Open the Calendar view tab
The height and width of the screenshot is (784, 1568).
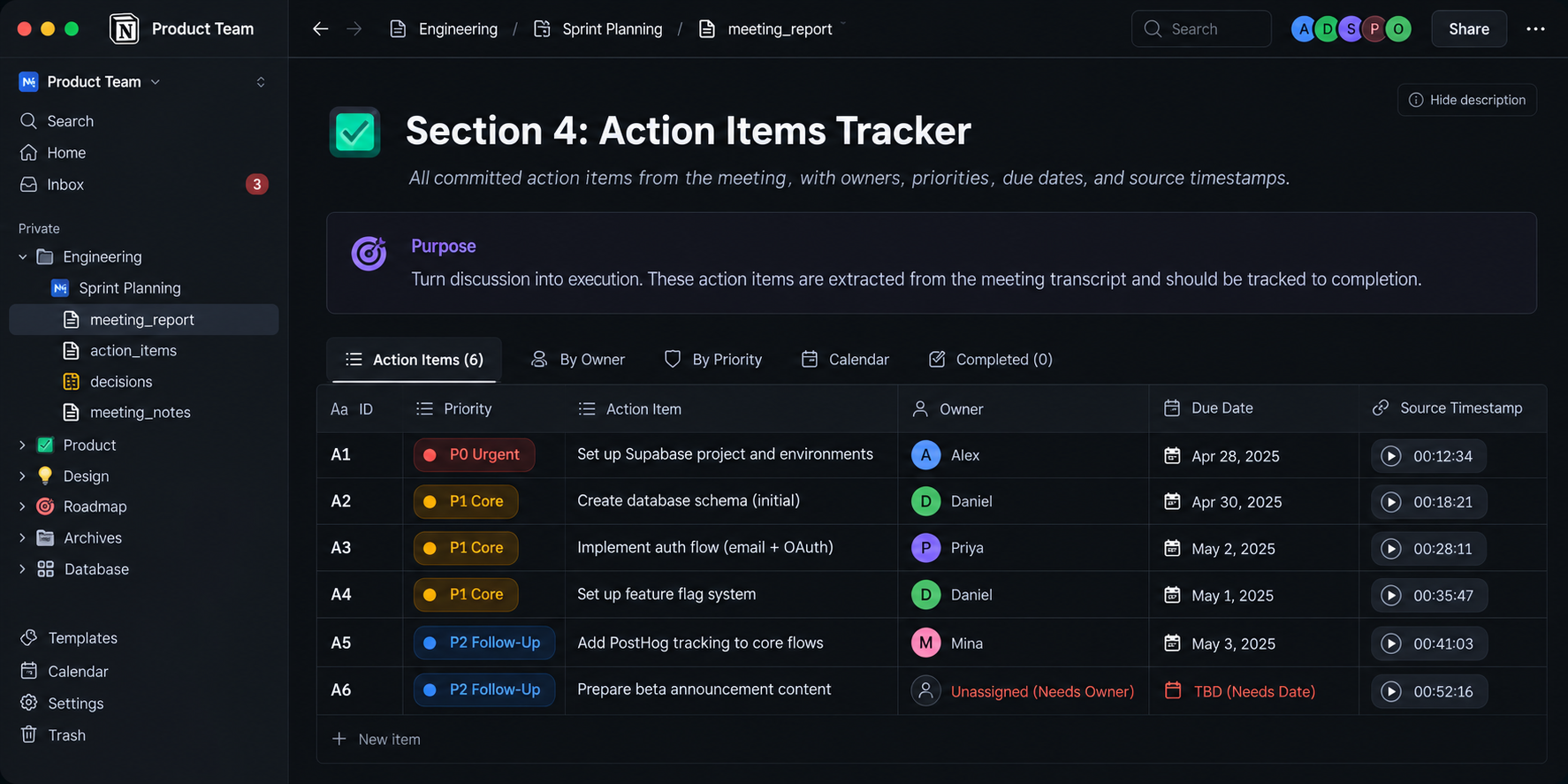click(x=845, y=360)
